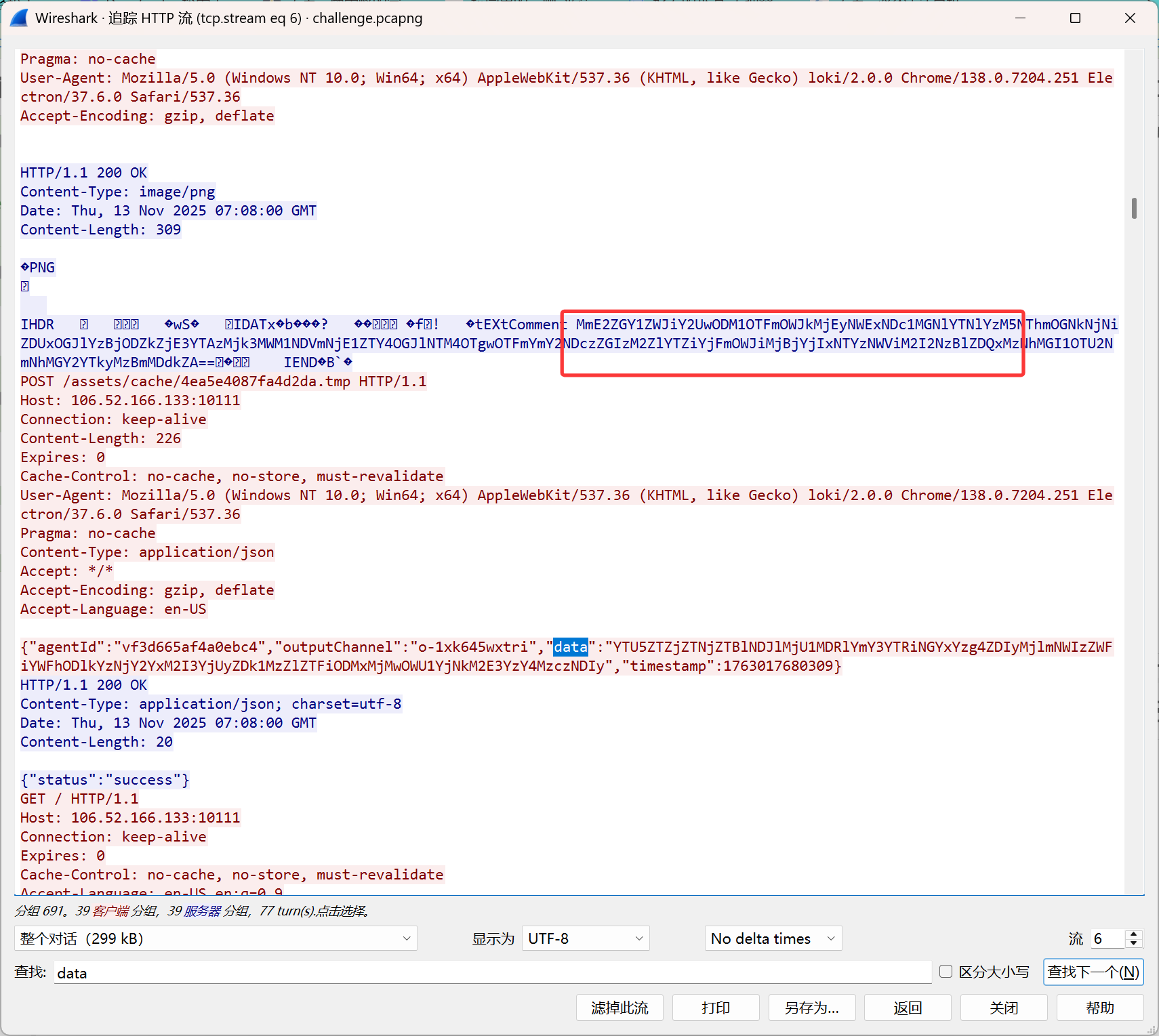The height and width of the screenshot is (1036, 1159).
Task: Click the "IHDR" chunk text
Action: tap(37, 325)
